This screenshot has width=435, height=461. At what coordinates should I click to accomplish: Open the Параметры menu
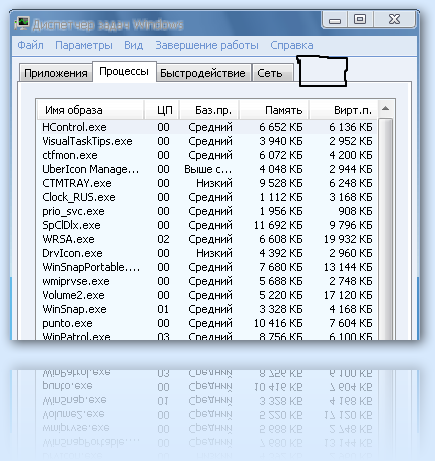coord(84,45)
